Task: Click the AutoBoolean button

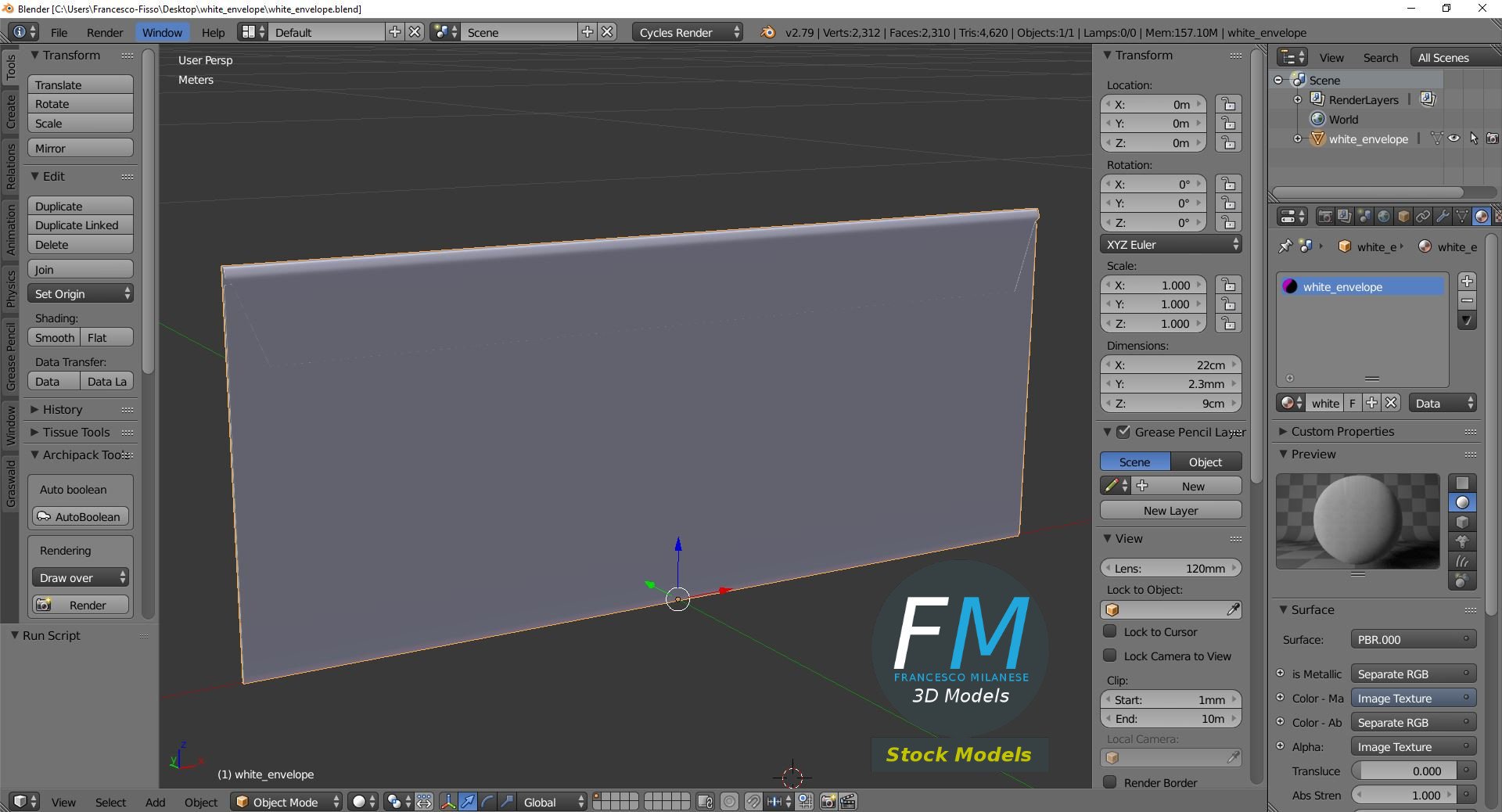Action: tap(81, 516)
